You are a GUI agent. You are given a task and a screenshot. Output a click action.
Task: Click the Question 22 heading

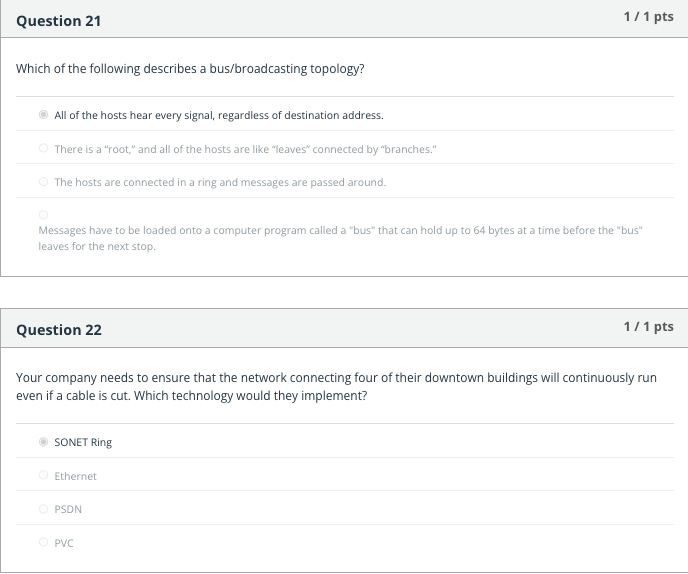(x=59, y=330)
